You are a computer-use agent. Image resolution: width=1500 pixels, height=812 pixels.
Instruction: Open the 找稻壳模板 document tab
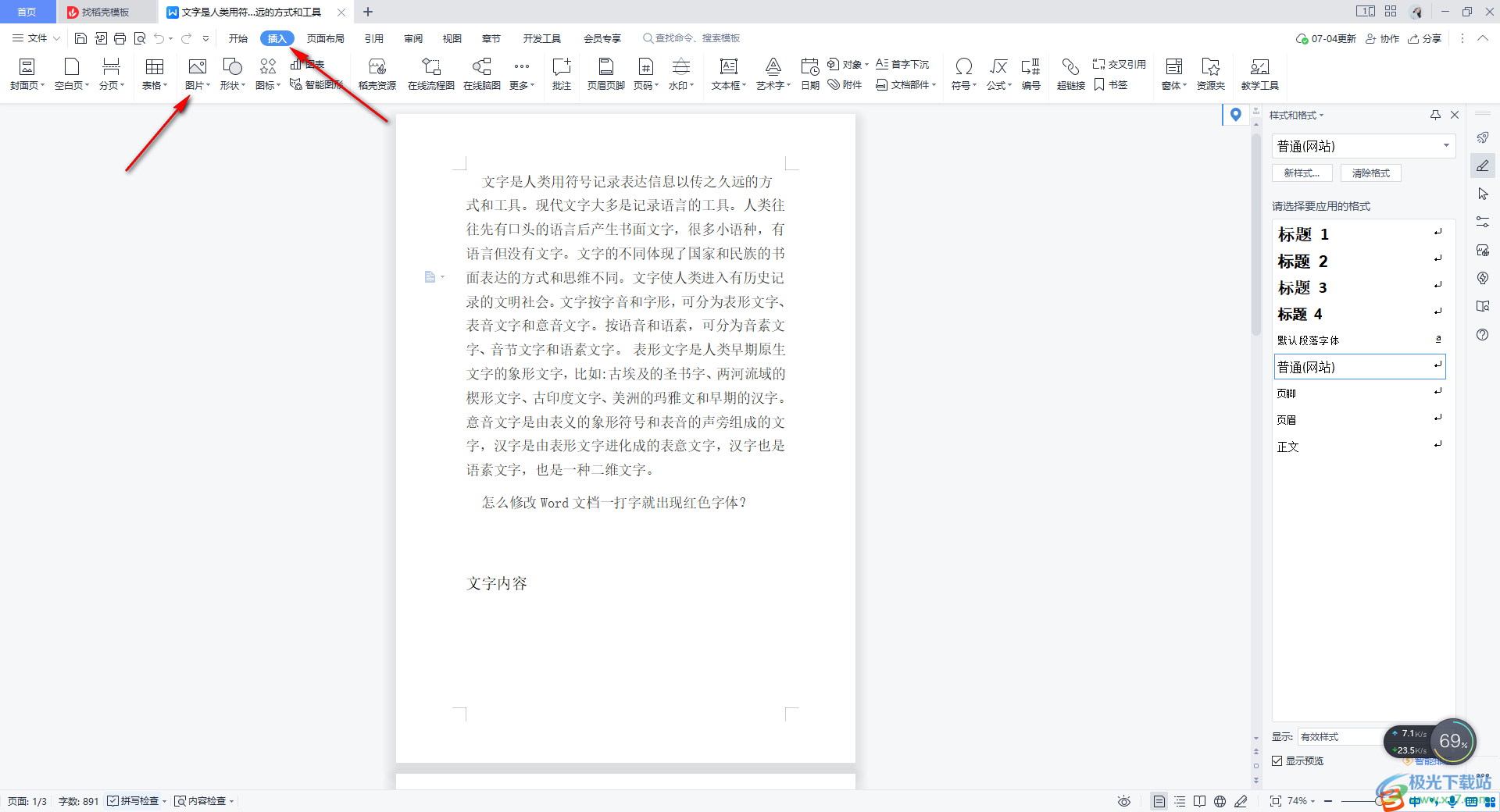[x=105, y=12]
